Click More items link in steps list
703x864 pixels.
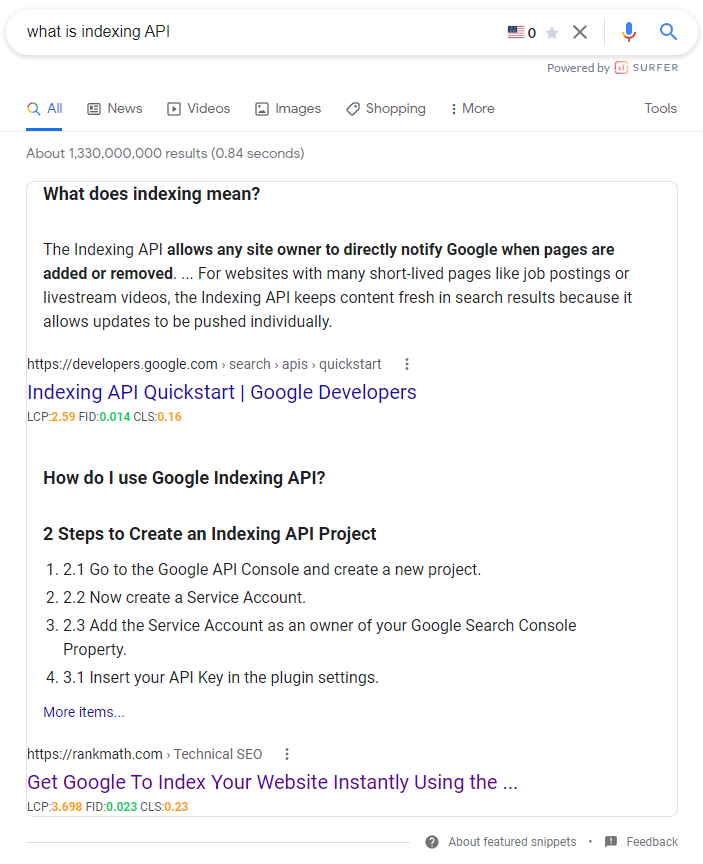pyautogui.click(x=84, y=712)
